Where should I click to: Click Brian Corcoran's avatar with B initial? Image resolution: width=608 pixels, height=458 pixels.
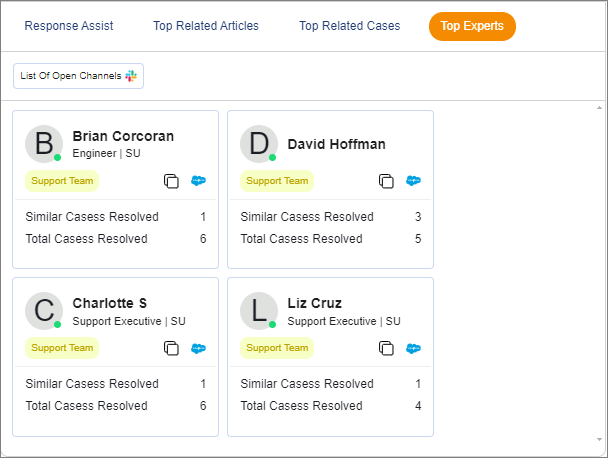click(43, 143)
